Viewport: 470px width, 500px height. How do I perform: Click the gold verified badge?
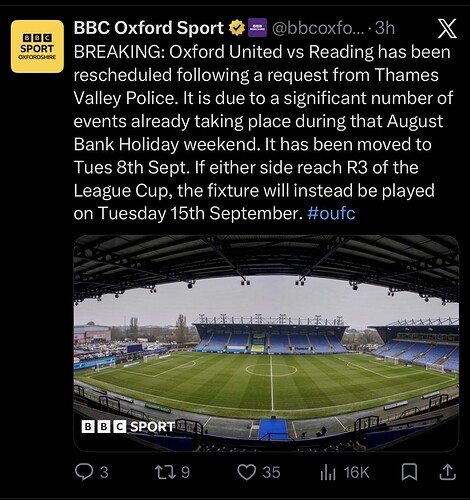(237, 28)
